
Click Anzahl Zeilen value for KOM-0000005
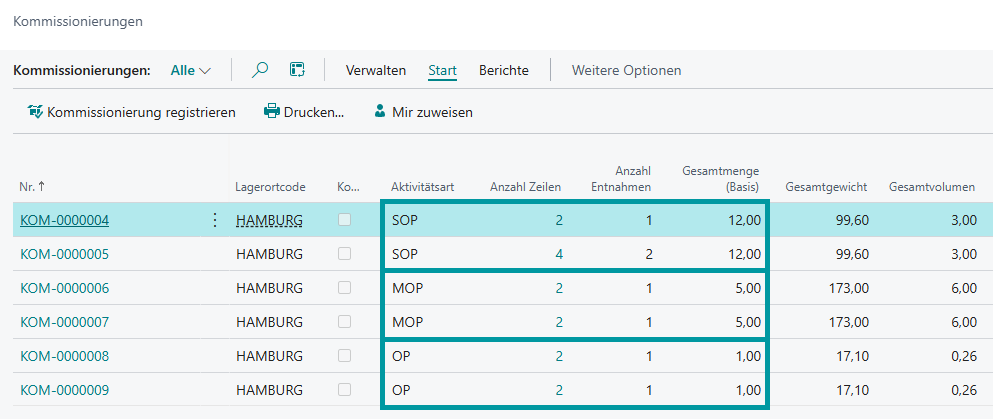[558, 254]
